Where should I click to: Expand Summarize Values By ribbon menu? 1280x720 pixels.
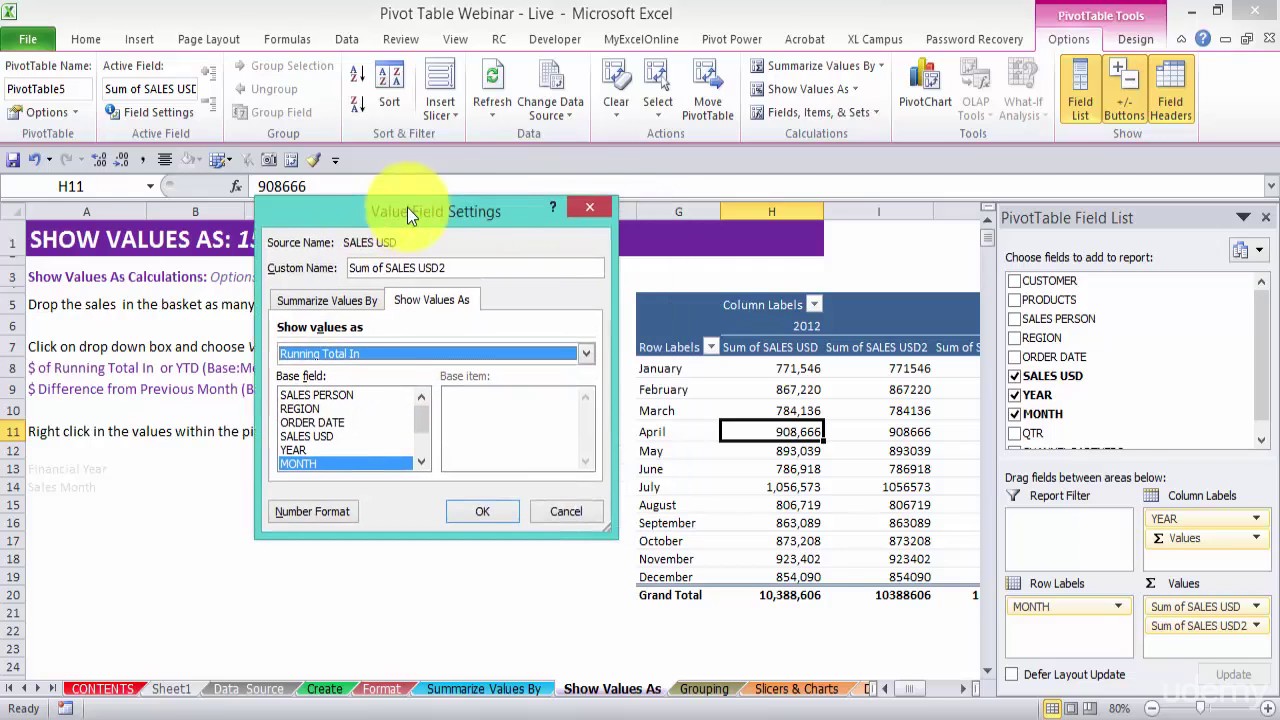tap(818, 66)
